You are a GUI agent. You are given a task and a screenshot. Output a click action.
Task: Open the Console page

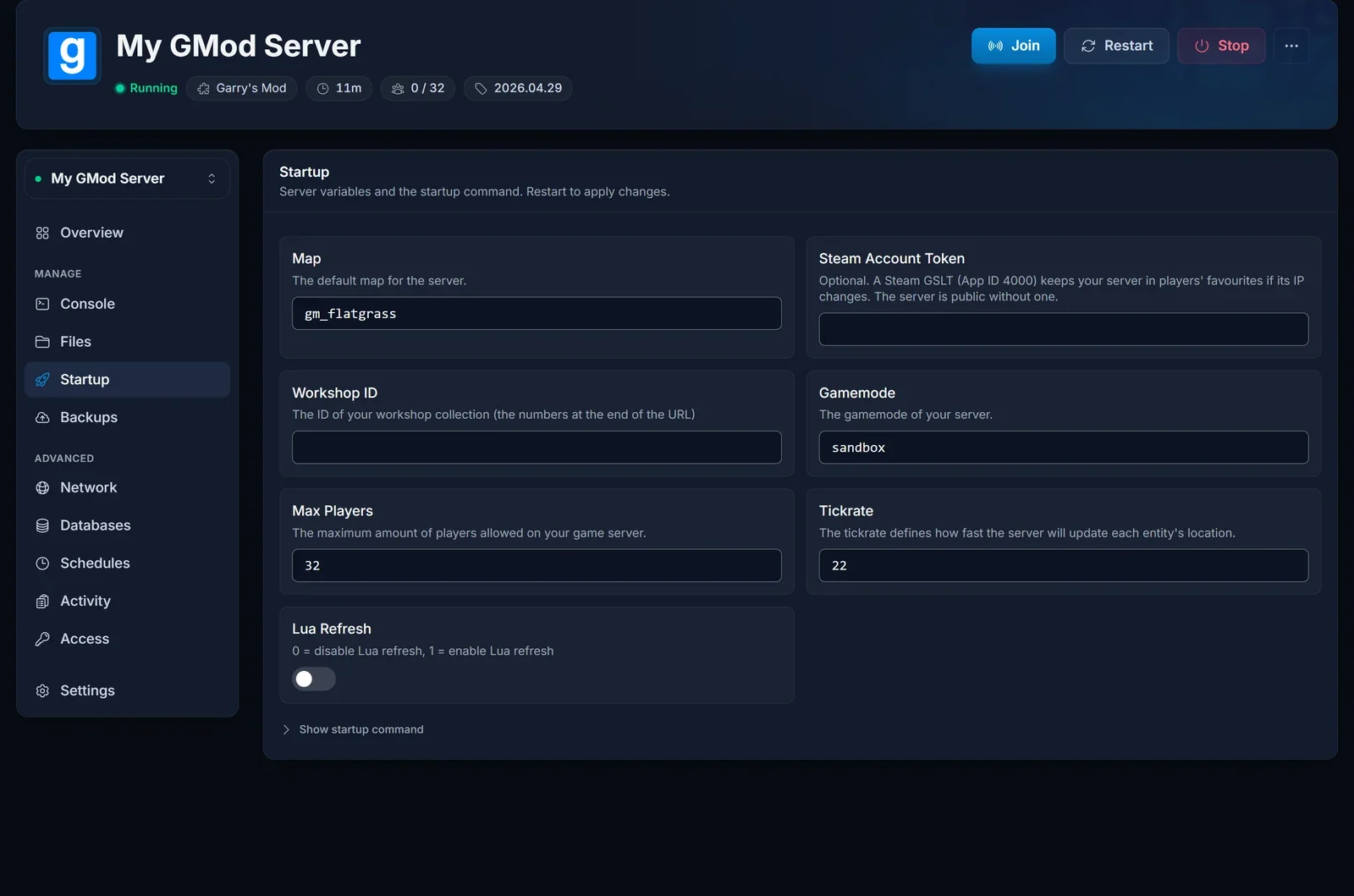(x=127, y=304)
